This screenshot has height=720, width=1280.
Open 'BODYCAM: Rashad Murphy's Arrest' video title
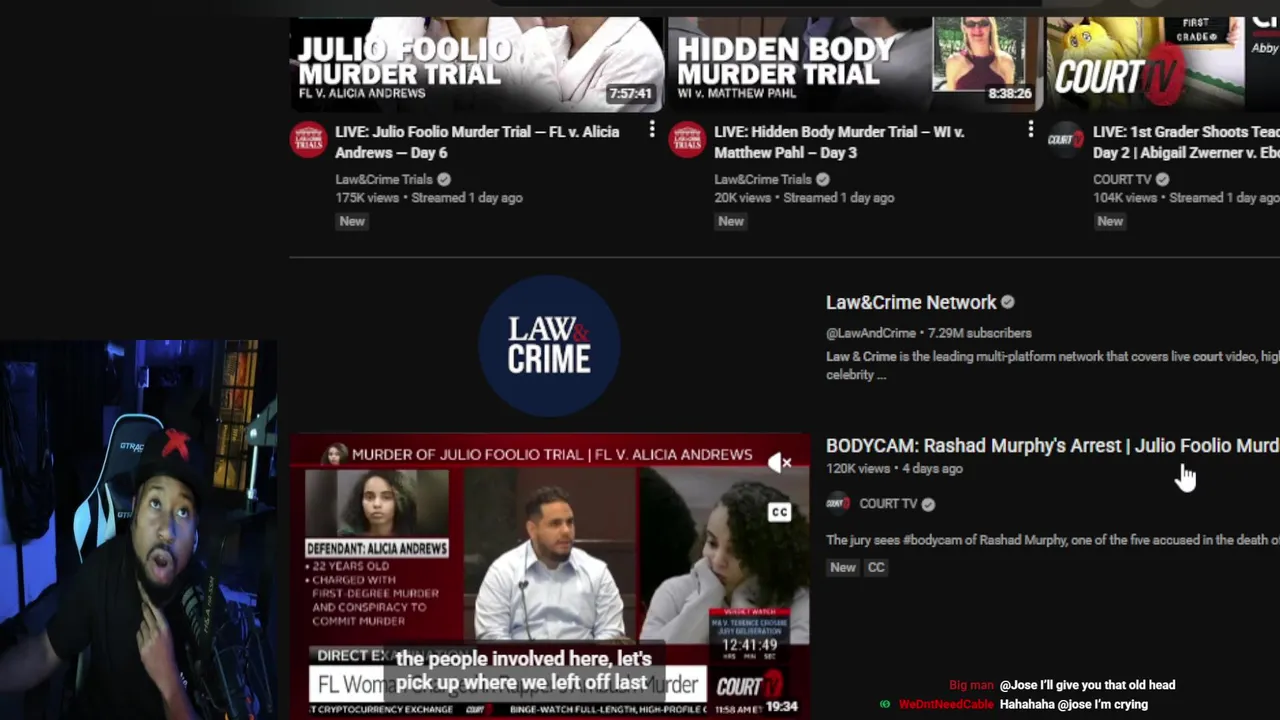(x=1052, y=445)
